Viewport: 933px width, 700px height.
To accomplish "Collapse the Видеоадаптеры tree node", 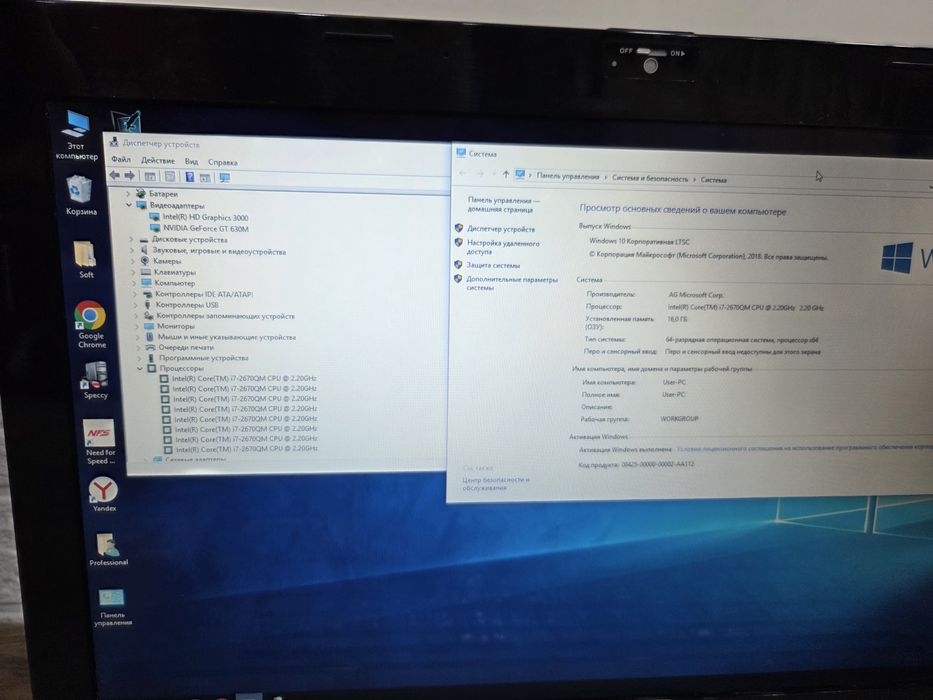I will [129, 204].
